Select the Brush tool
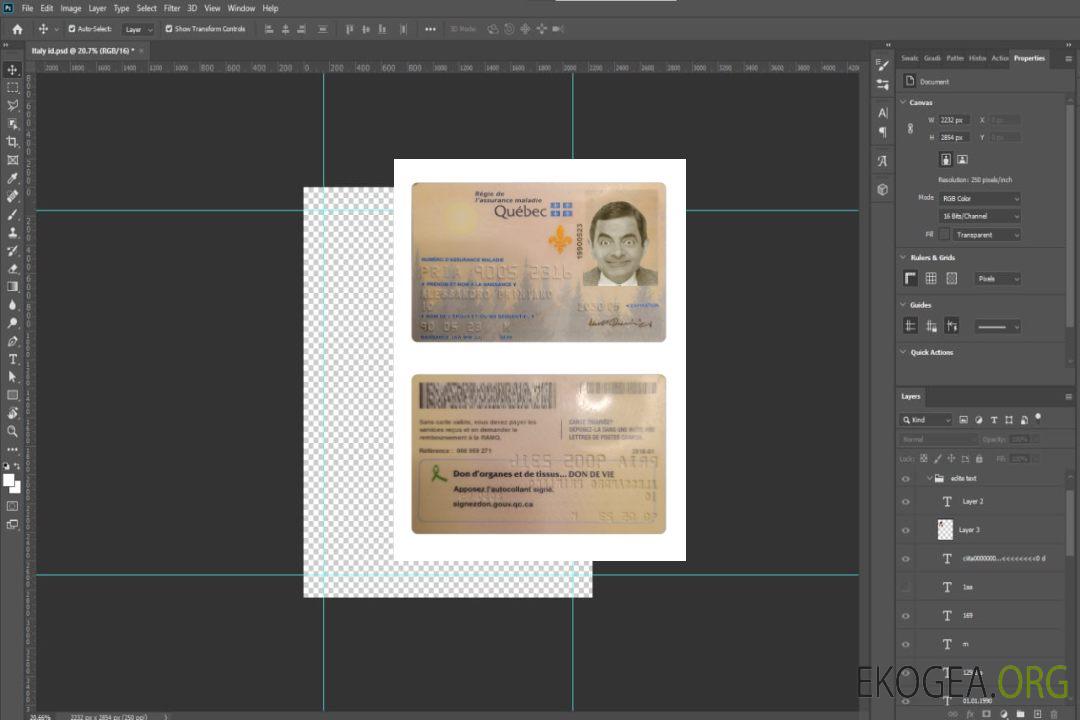 point(13,214)
